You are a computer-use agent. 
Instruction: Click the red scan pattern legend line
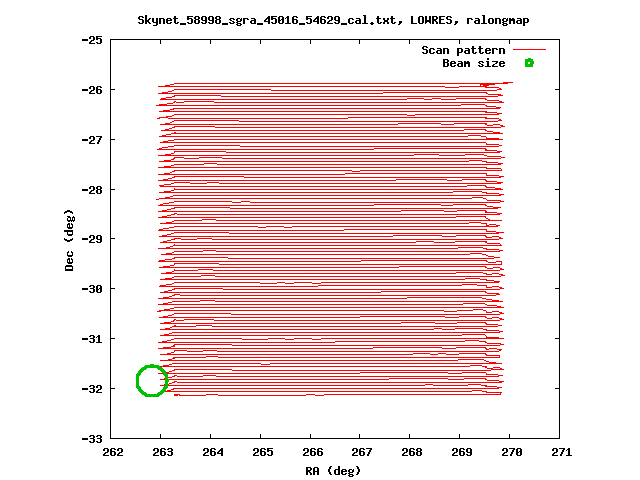529,50
